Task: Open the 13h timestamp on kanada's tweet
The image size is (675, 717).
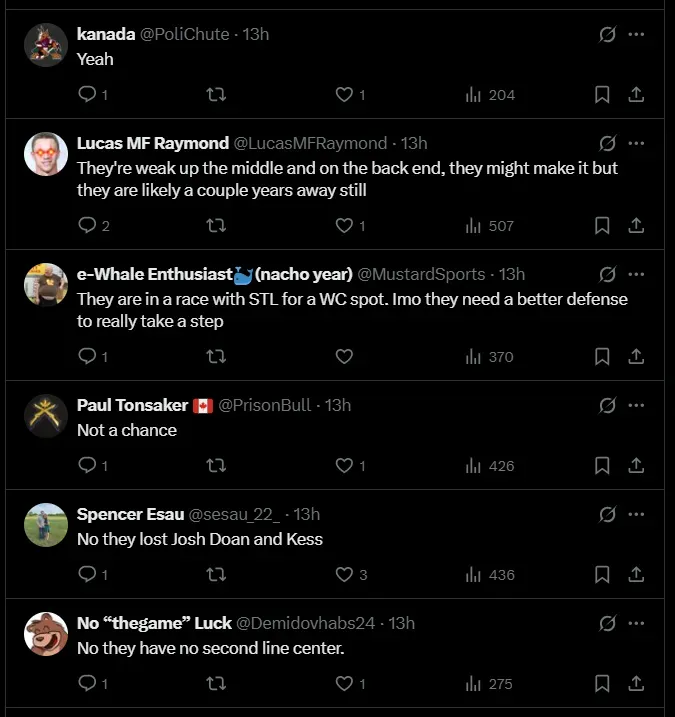Action: click(x=257, y=35)
